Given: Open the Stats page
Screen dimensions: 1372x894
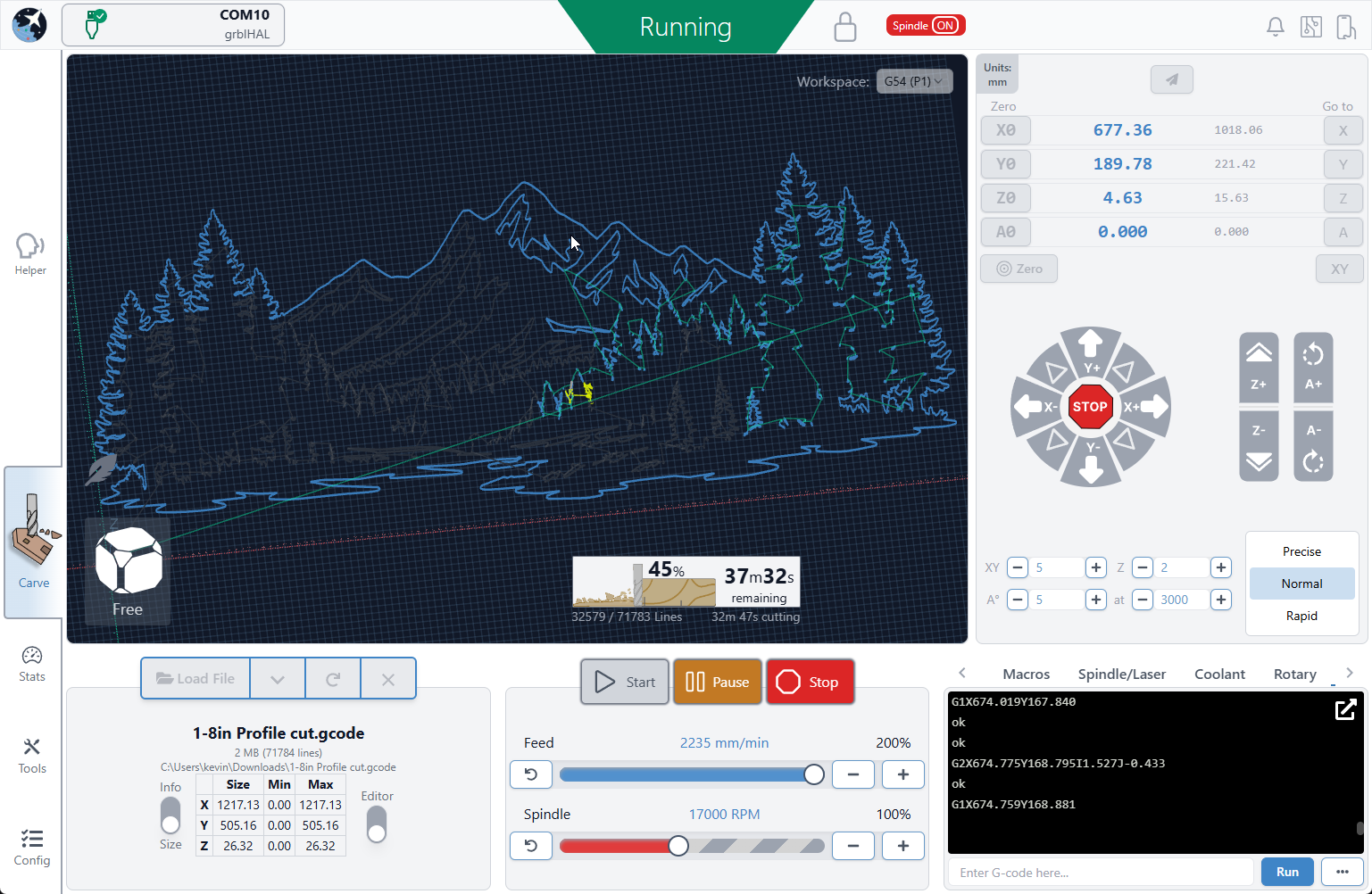Looking at the screenshot, I should pyautogui.click(x=32, y=664).
